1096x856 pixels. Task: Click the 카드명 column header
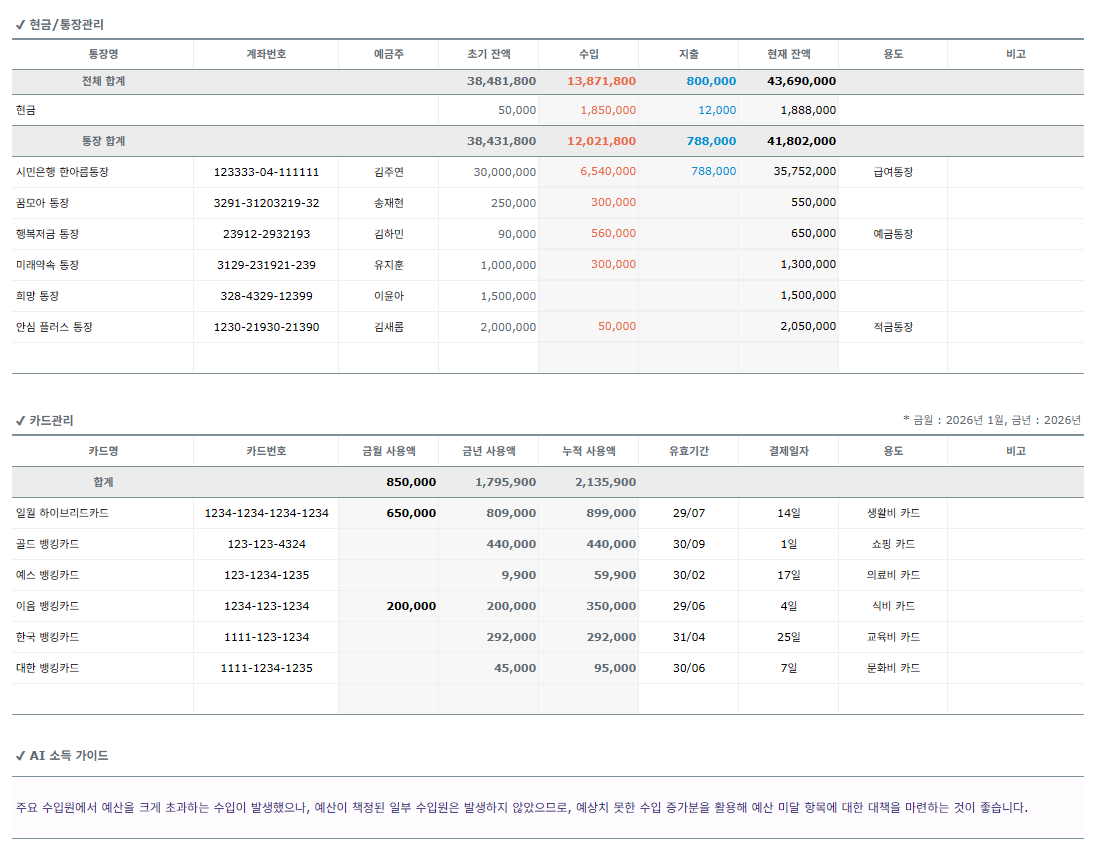[x=103, y=451]
